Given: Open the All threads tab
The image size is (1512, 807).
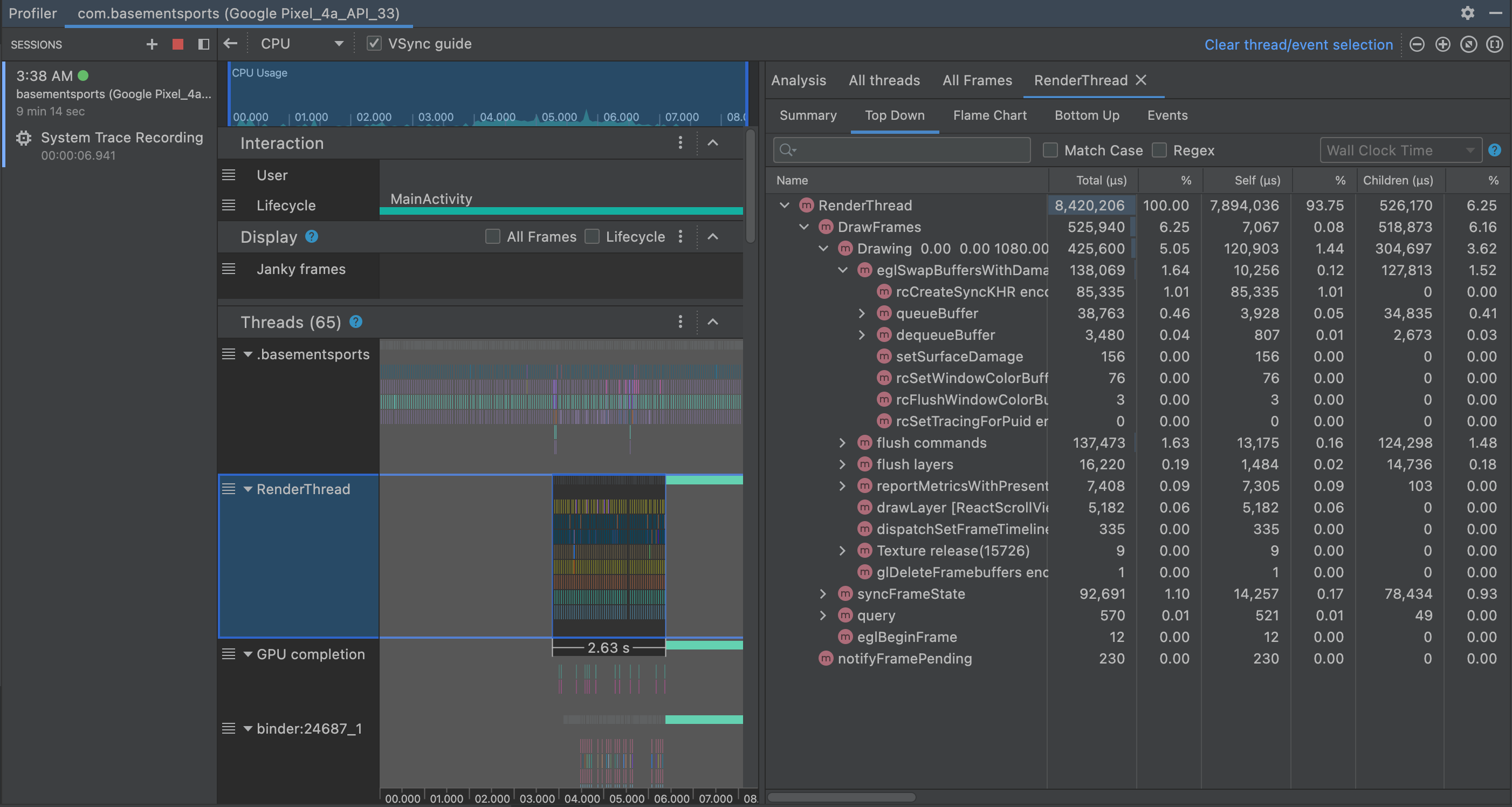Looking at the screenshot, I should (884, 80).
